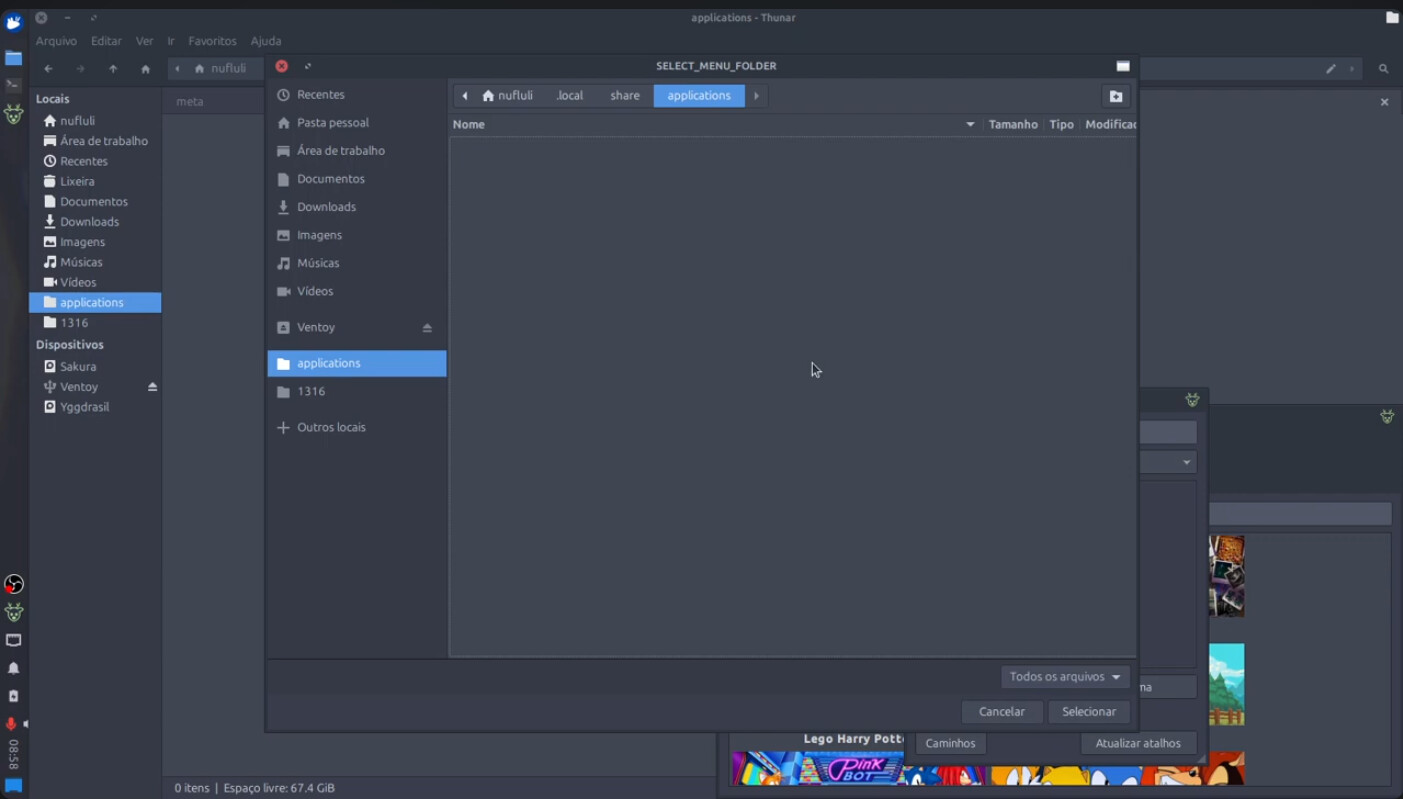Click path bar left scroll arrow
Viewport: 1403px width, 799px height.
point(465,96)
